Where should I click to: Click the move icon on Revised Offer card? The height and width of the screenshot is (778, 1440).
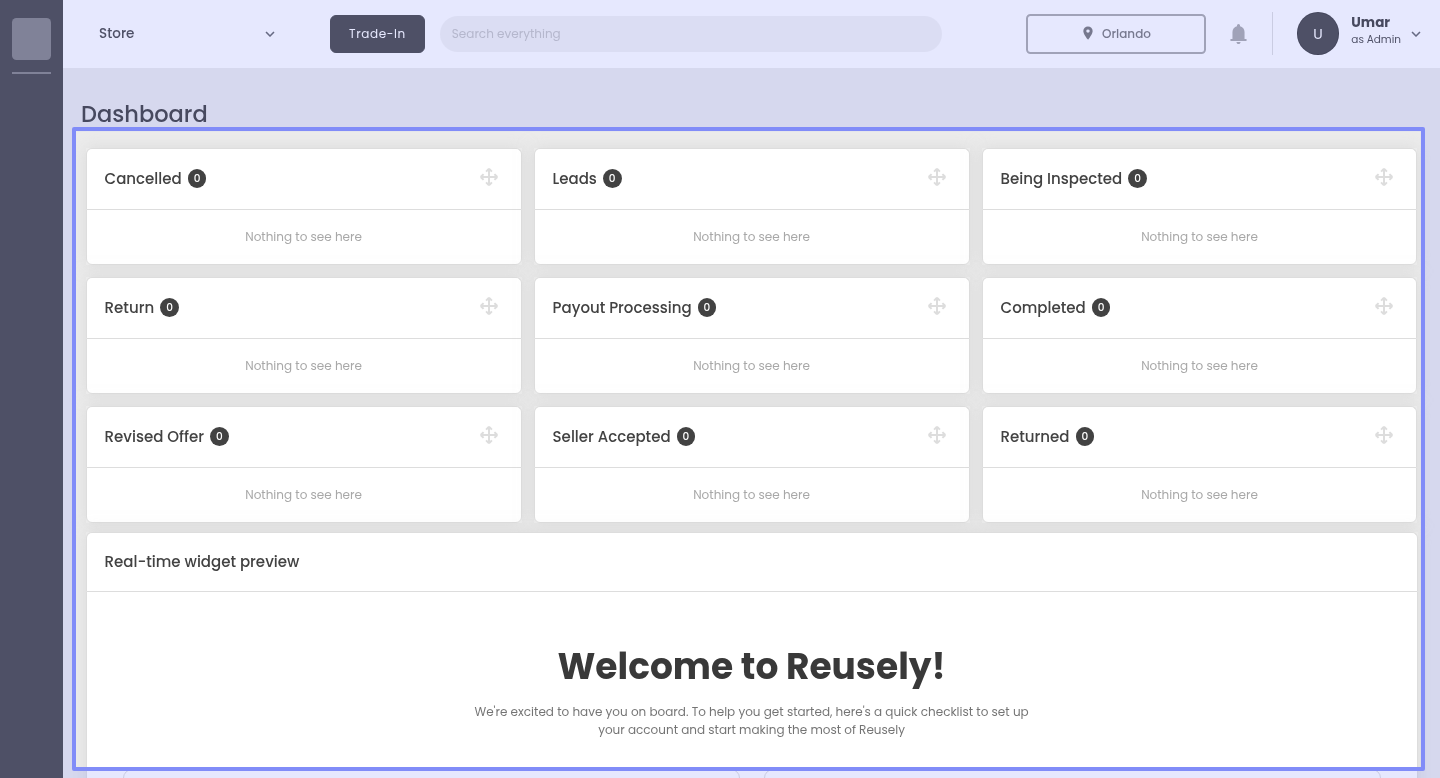(x=489, y=436)
